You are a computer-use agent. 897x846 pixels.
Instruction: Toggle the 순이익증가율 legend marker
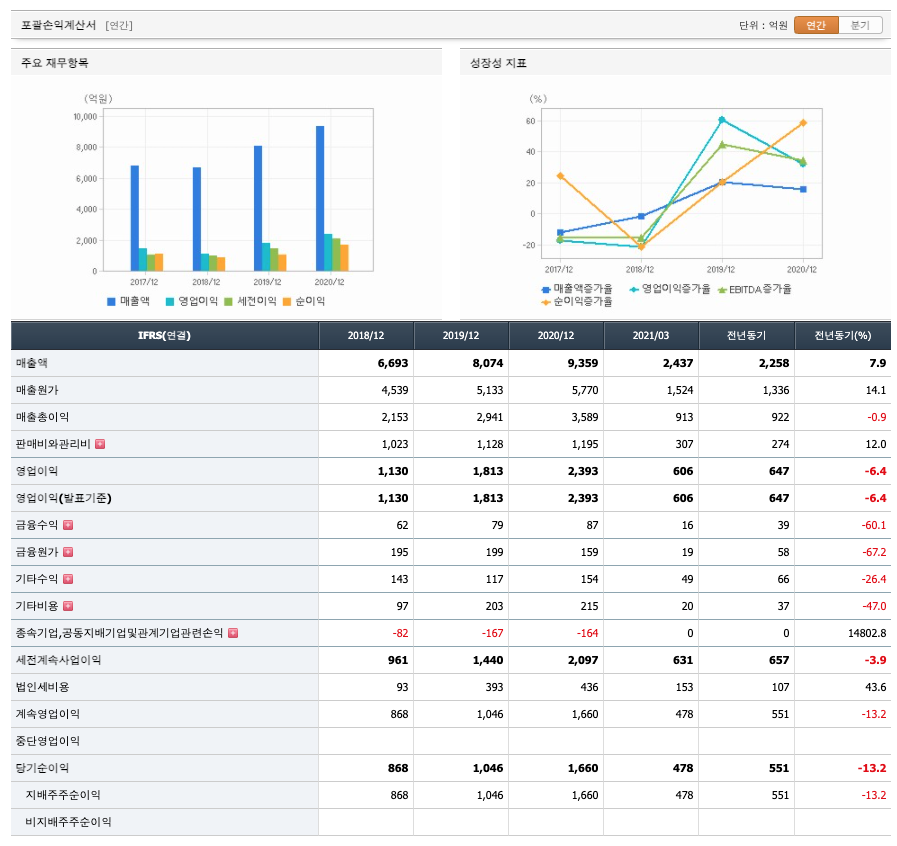[546, 302]
